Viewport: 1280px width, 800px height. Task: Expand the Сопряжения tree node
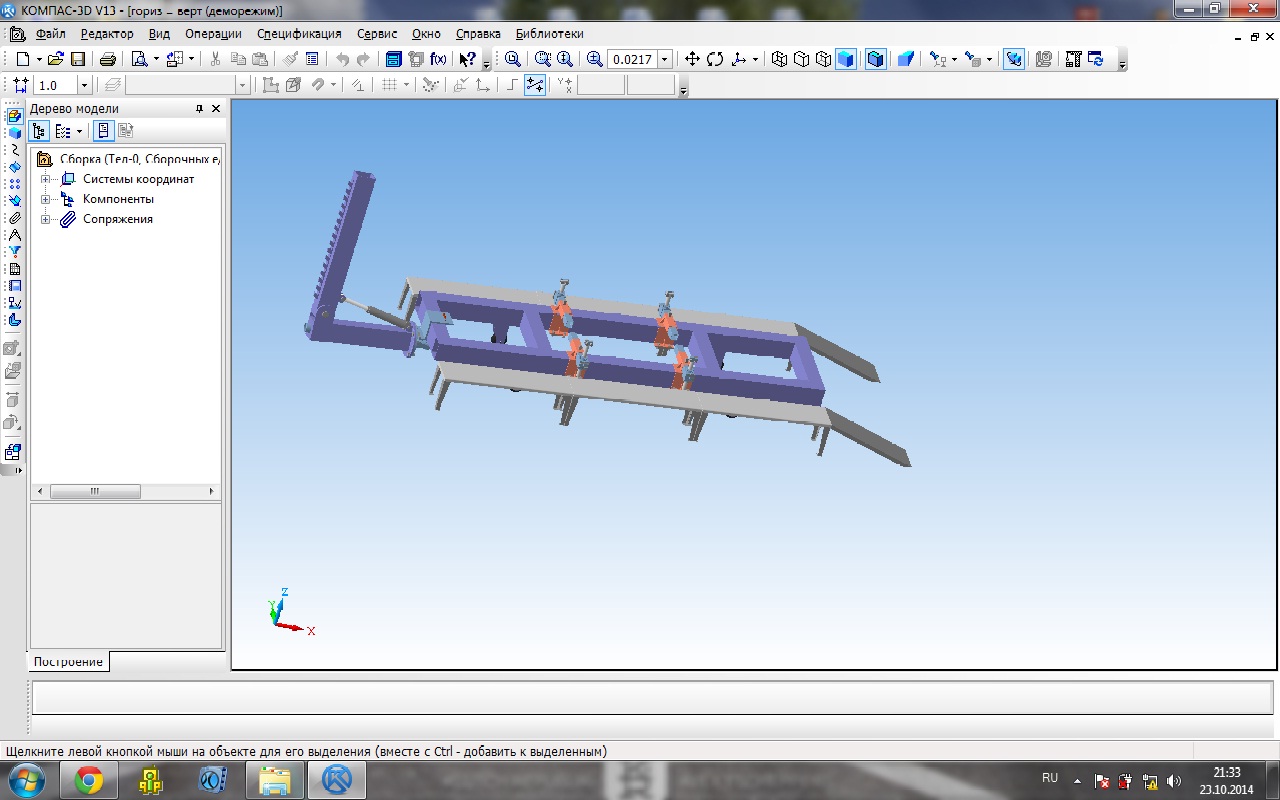[45, 219]
